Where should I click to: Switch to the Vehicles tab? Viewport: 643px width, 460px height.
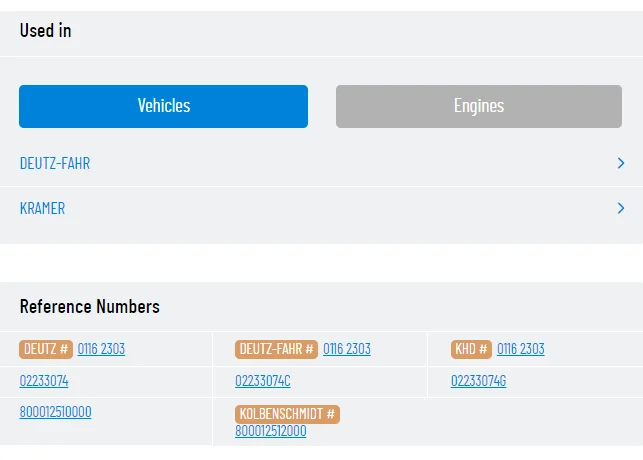click(x=163, y=106)
